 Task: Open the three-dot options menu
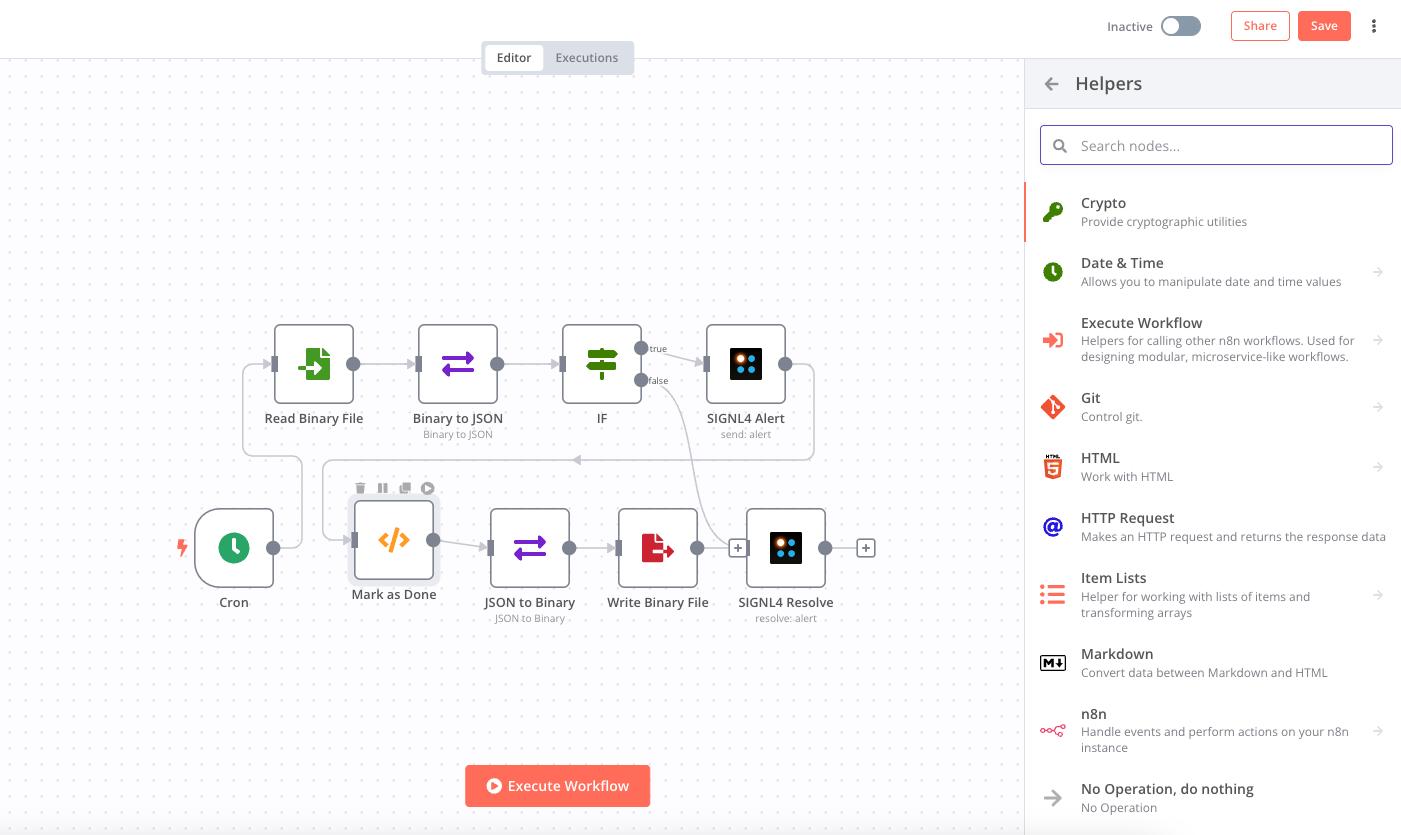click(1374, 26)
